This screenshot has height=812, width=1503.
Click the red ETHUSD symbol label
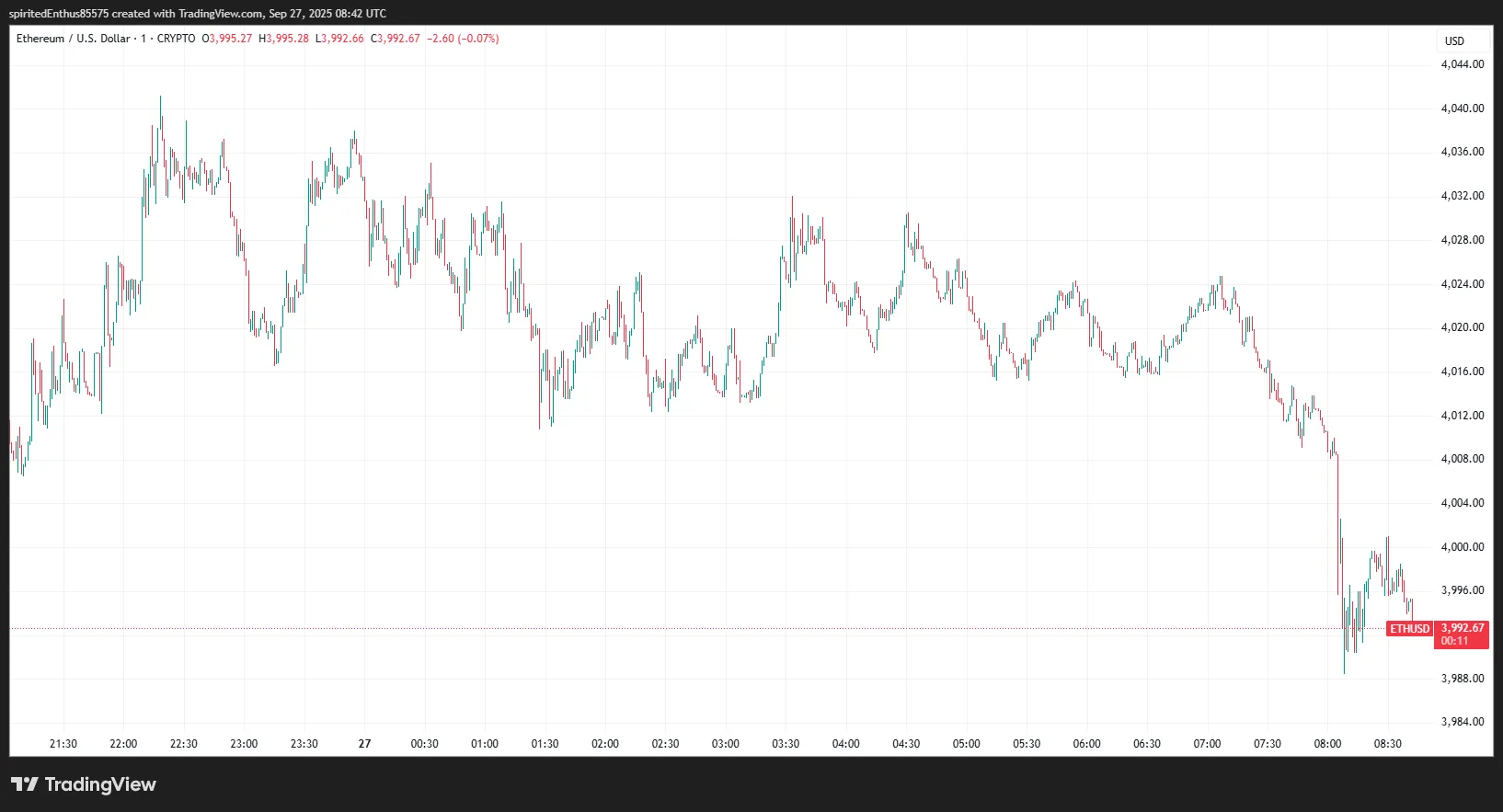point(1409,629)
